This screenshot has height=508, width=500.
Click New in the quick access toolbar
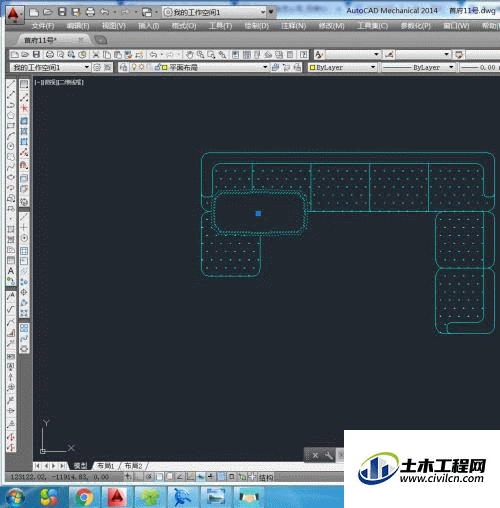pyautogui.click(x=33, y=13)
